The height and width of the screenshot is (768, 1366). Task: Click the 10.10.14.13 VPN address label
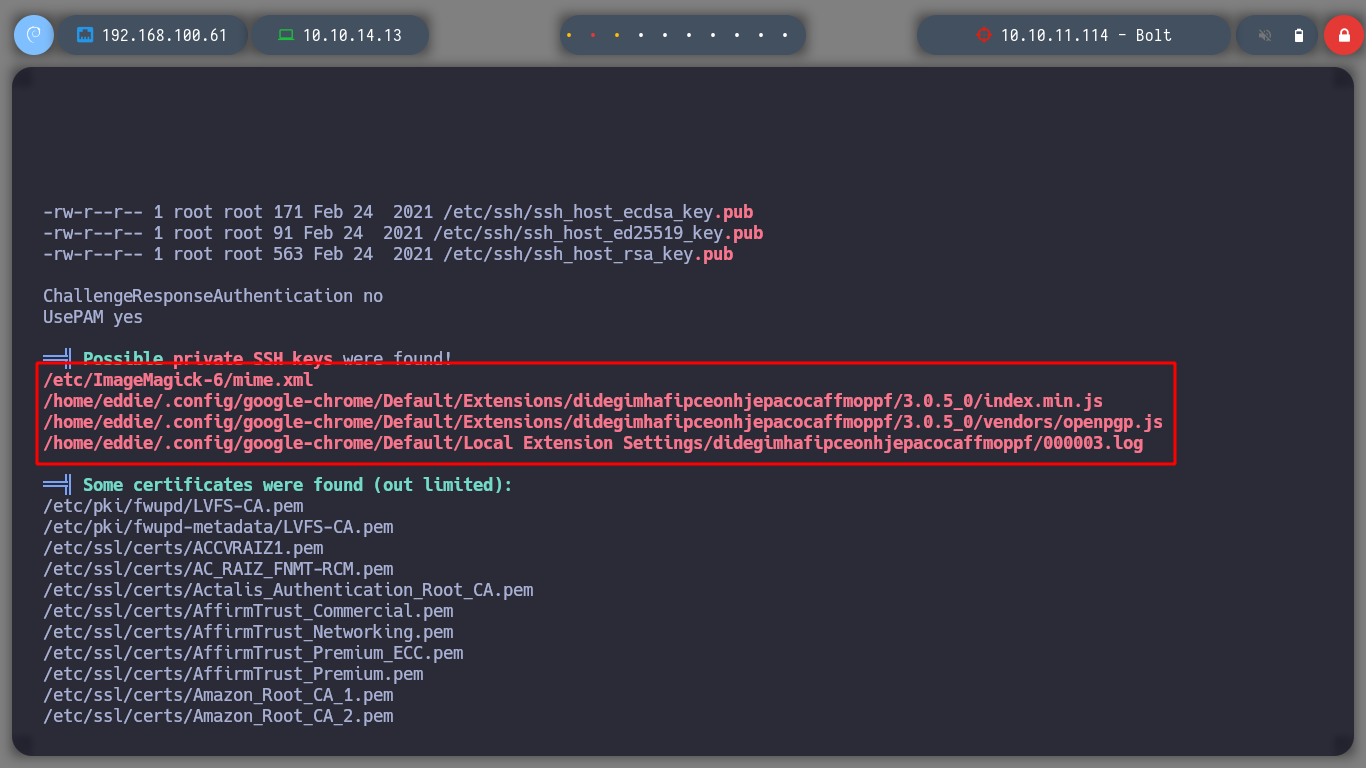tap(352, 35)
